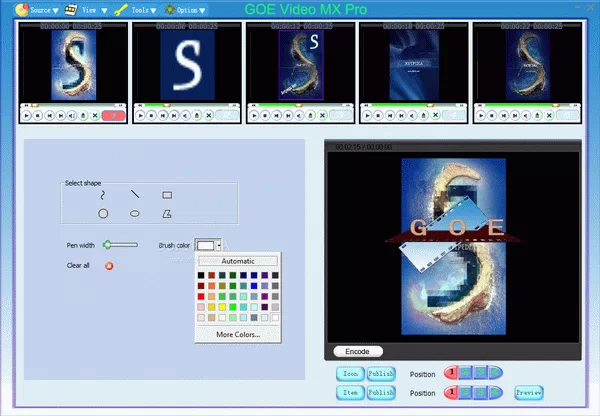
Task: Select position 1 in the top Position row
Action: (452, 373)
